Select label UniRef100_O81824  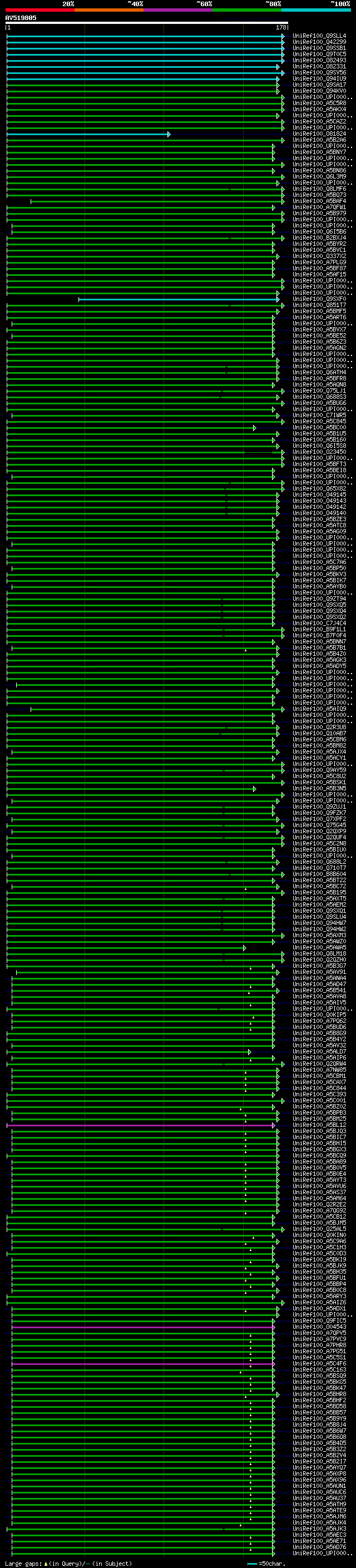(319, 134)
